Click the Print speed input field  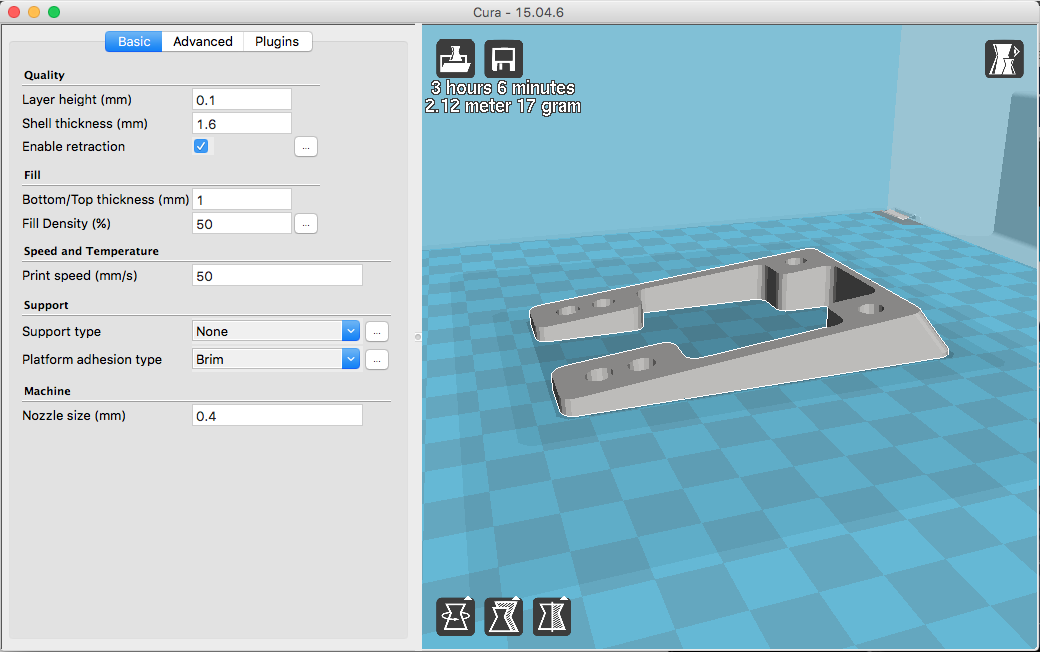coord(276,275)
